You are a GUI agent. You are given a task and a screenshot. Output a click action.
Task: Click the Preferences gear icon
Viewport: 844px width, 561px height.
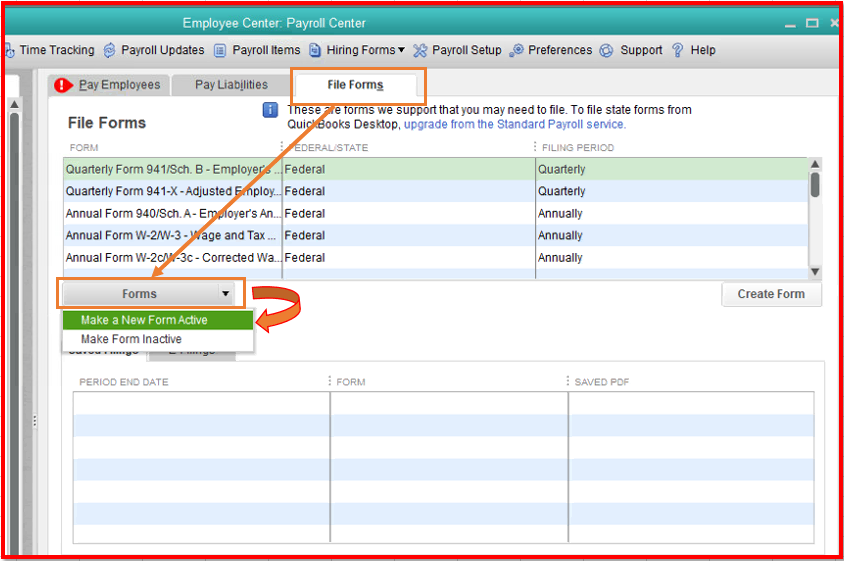tap(516, 50)
